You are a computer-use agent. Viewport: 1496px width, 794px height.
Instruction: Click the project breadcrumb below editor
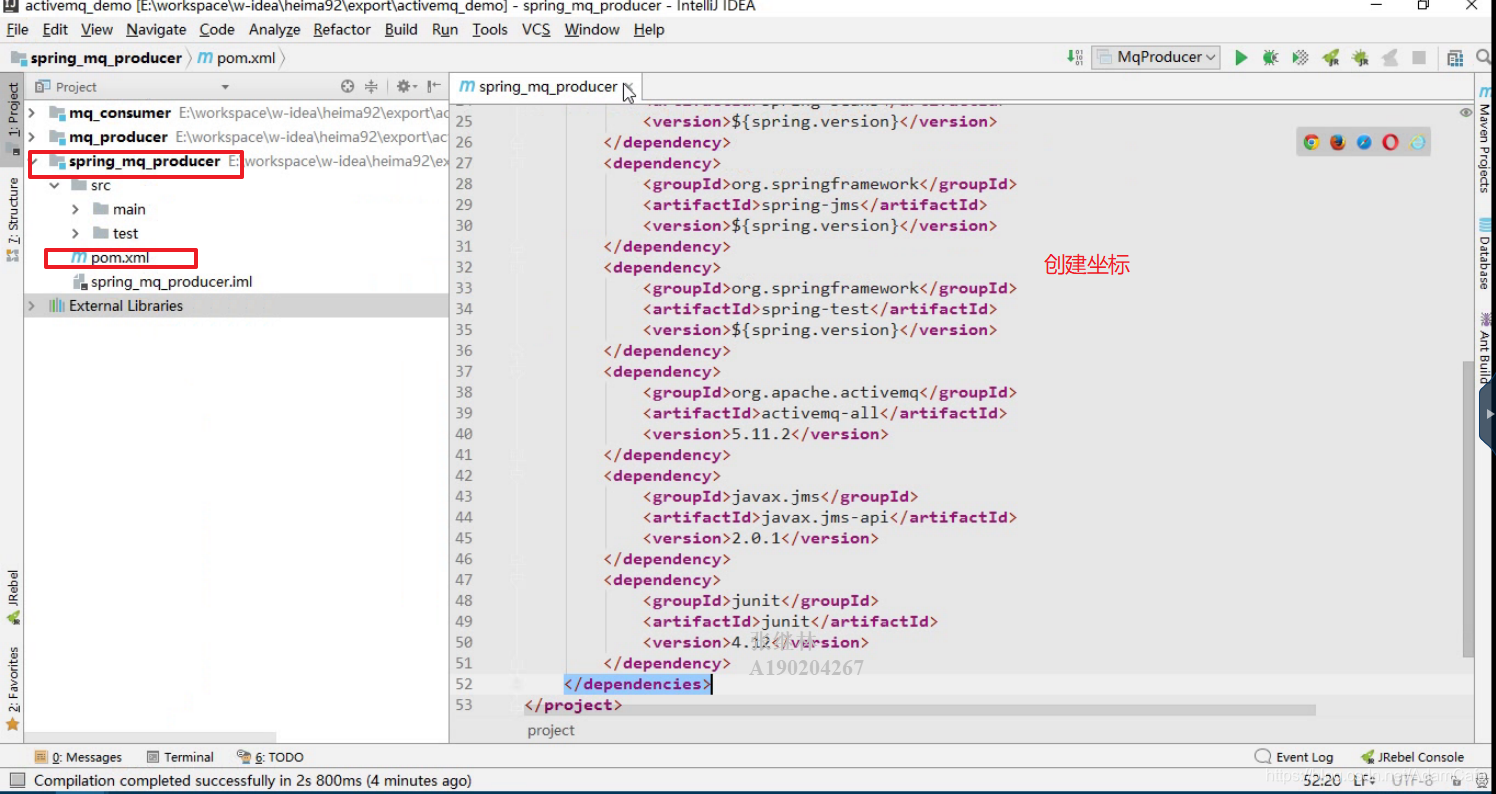551,731
